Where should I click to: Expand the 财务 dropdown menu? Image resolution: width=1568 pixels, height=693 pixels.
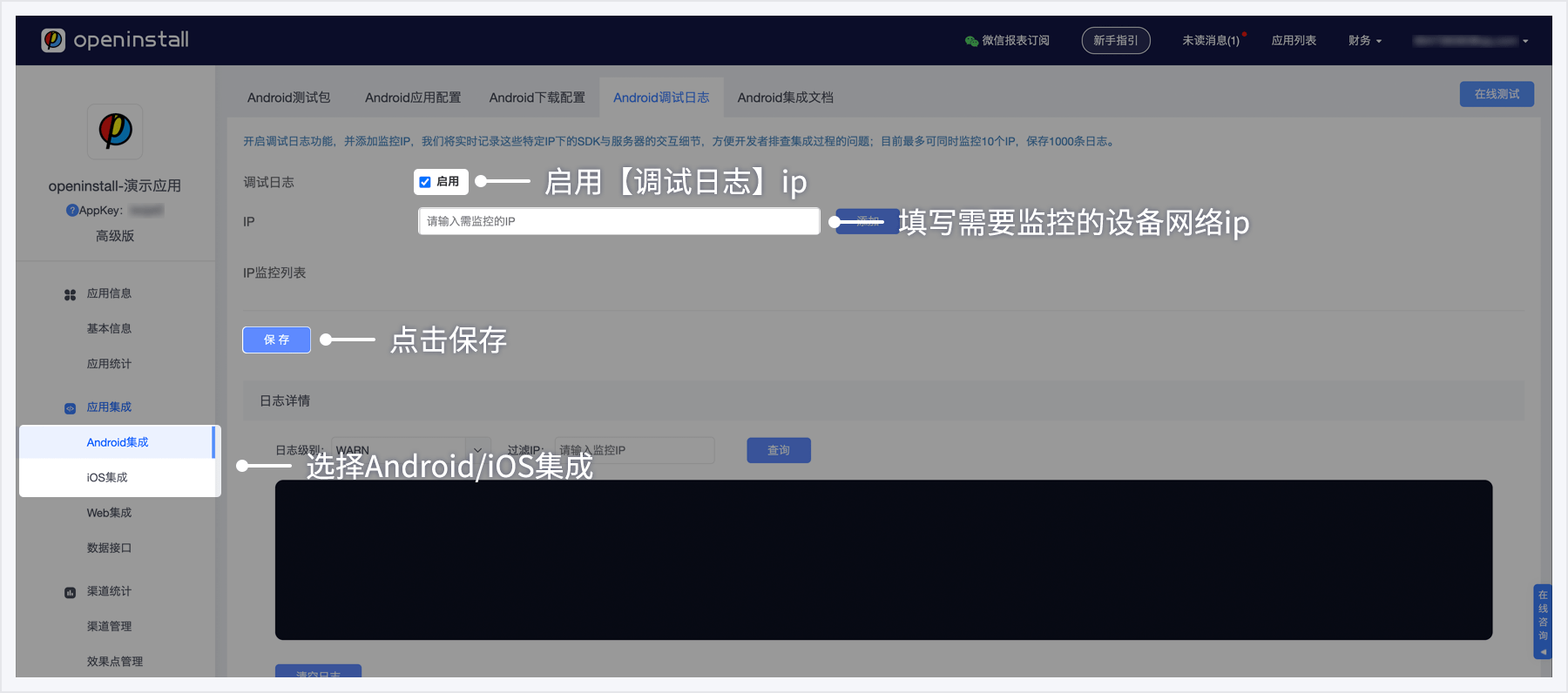coord(1364,41)
